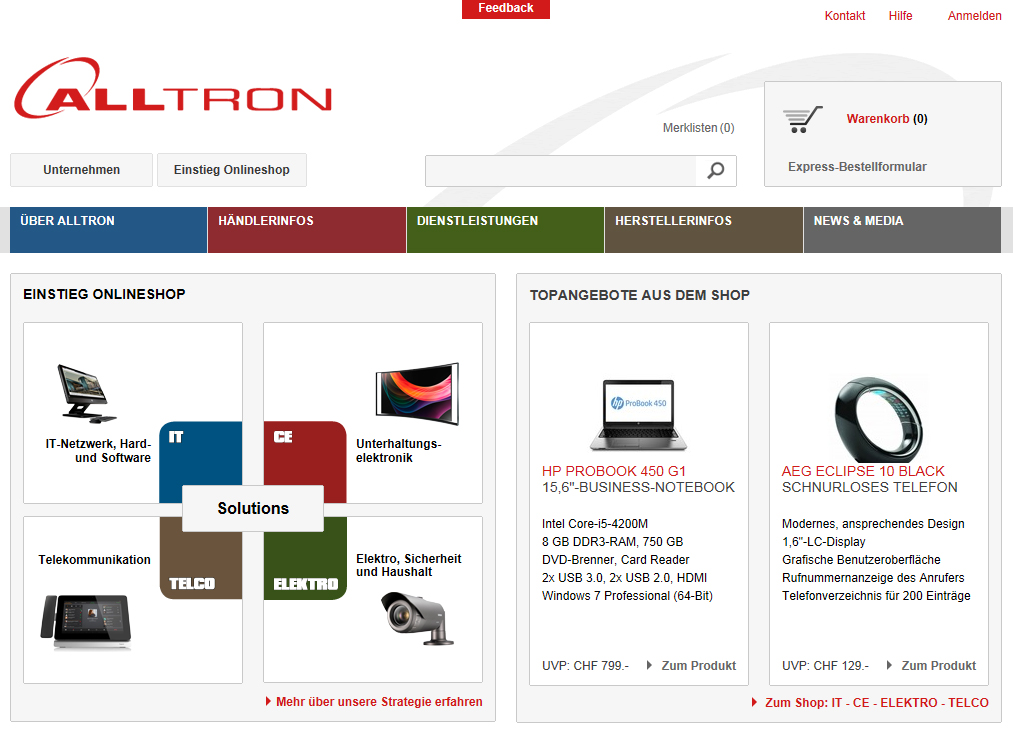This screenshot has height=734, width=1013.
Task: Select the brown TELCO solutions tile
Action: click(x=201, y=558)
